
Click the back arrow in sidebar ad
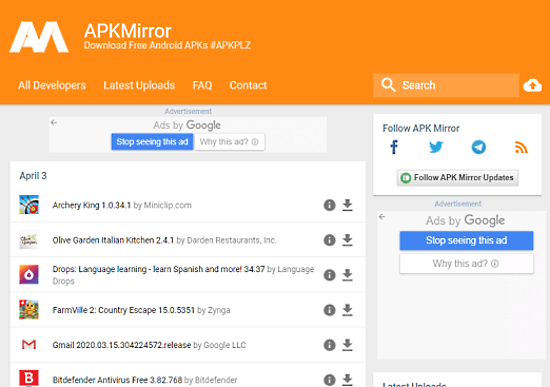382,217
